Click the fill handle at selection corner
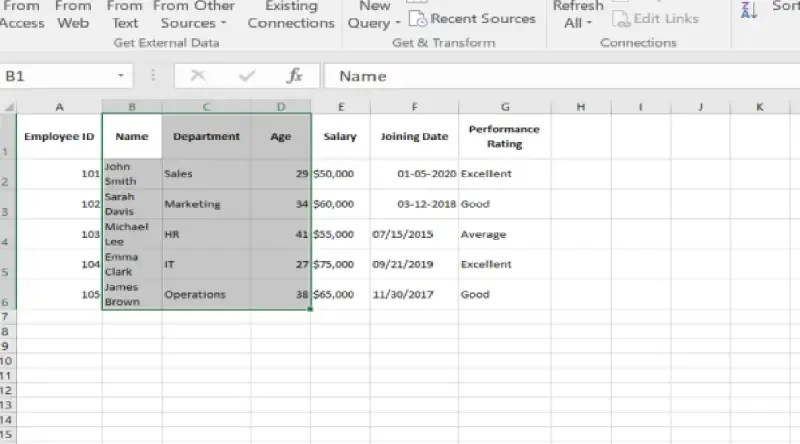 310,309
